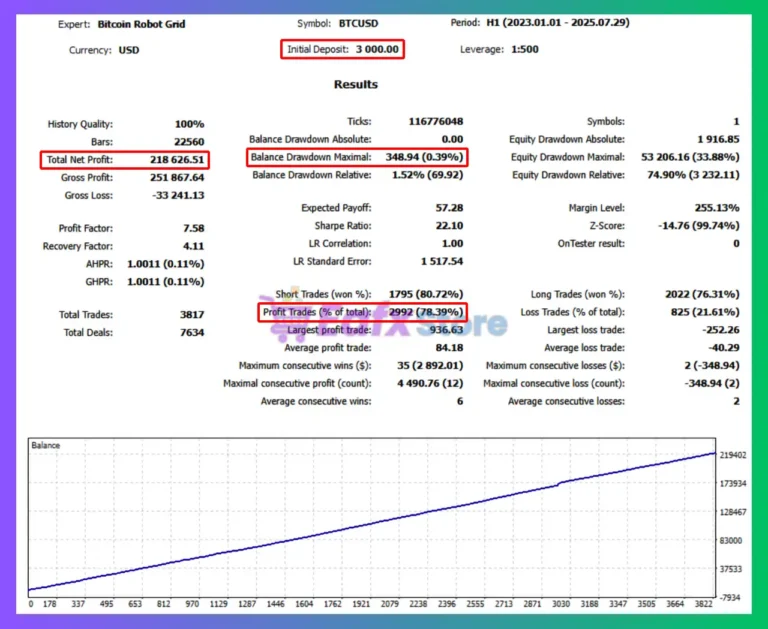Click the expert name 'Bitcoin Robot Grid'
Image resolution: width=768 pixels, height=629 pixels.
(x=141, y=24)
